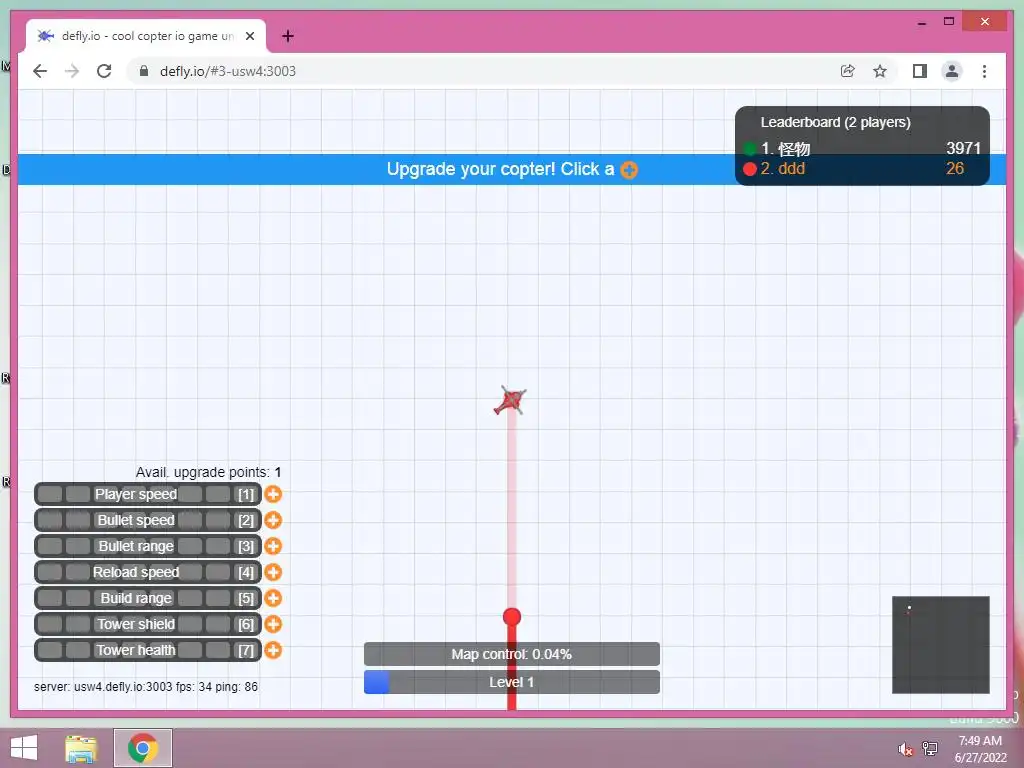Share this page via the share icon

[x=848, y=71]
